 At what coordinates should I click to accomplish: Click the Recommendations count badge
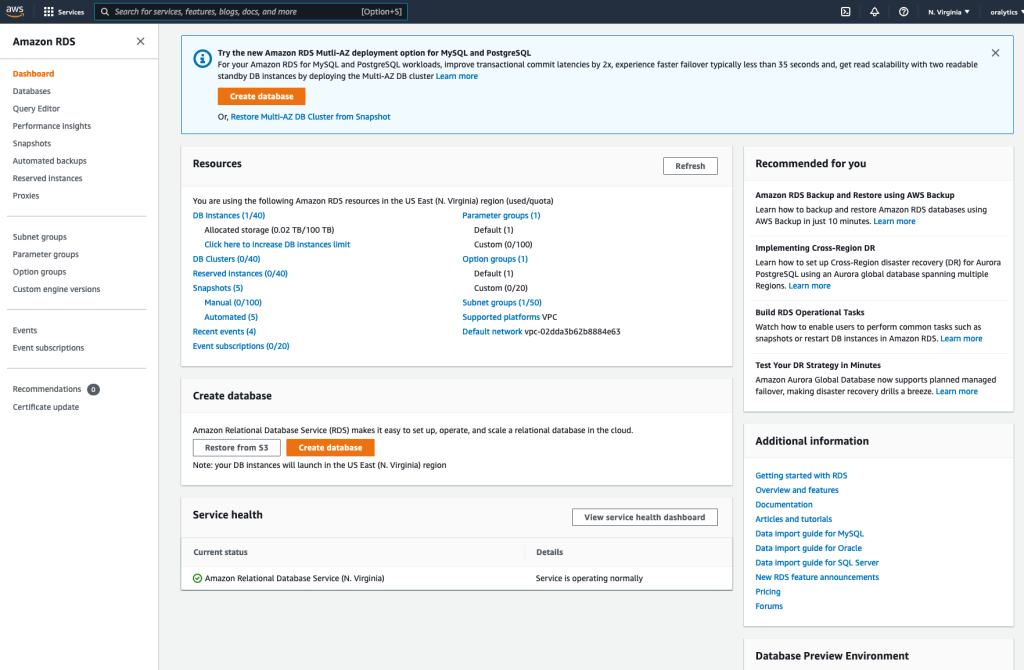pos(93,390)
